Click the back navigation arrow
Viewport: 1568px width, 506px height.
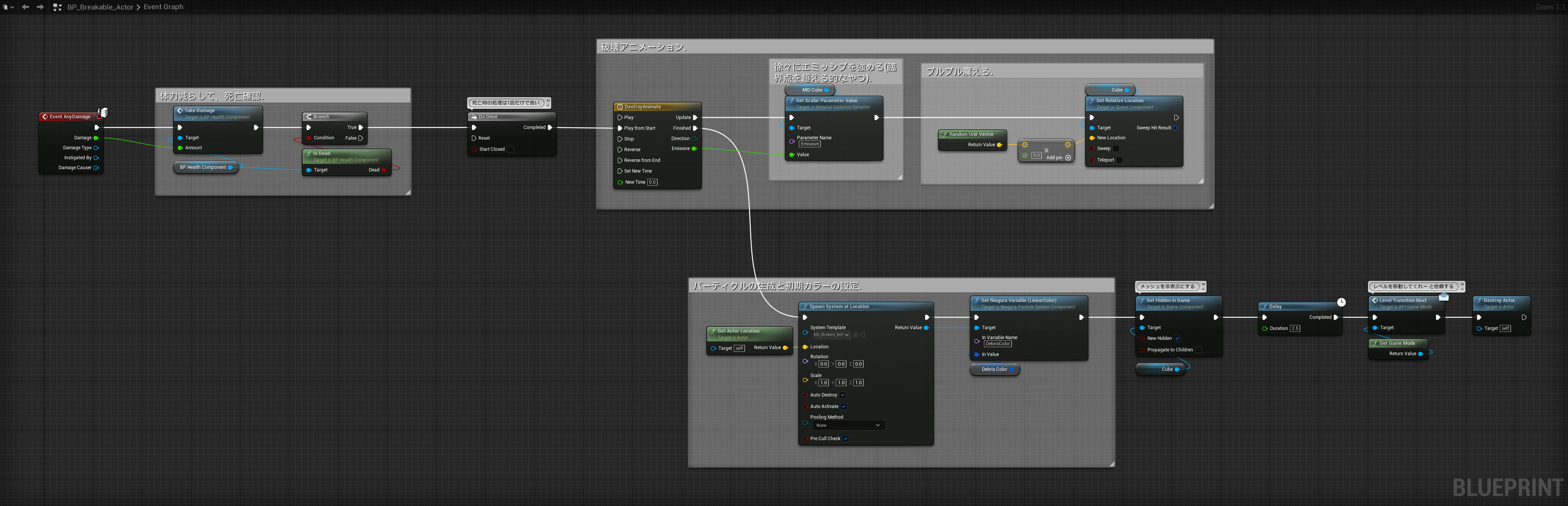[26, 7]
